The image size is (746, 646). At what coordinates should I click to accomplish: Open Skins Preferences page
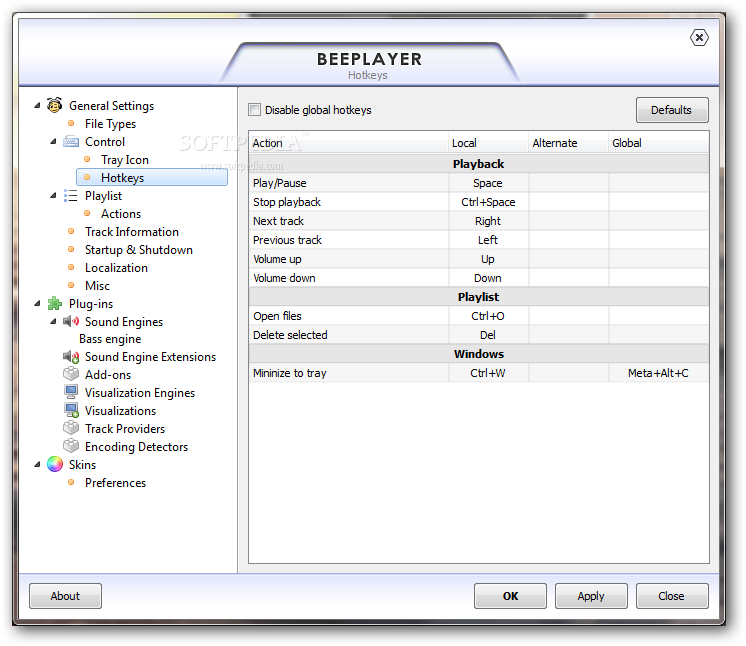click(x=115, y=483)
